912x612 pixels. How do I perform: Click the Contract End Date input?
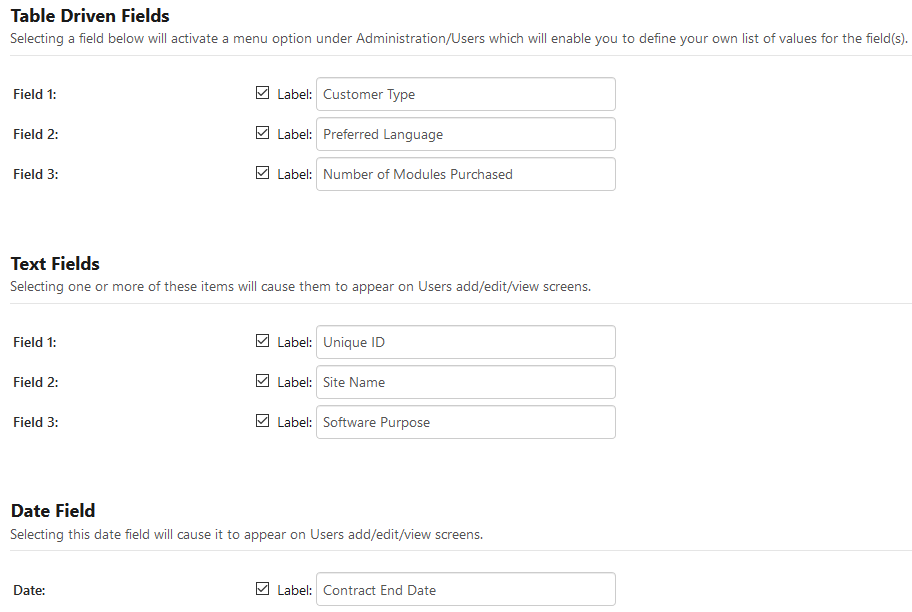click(465, 590)
